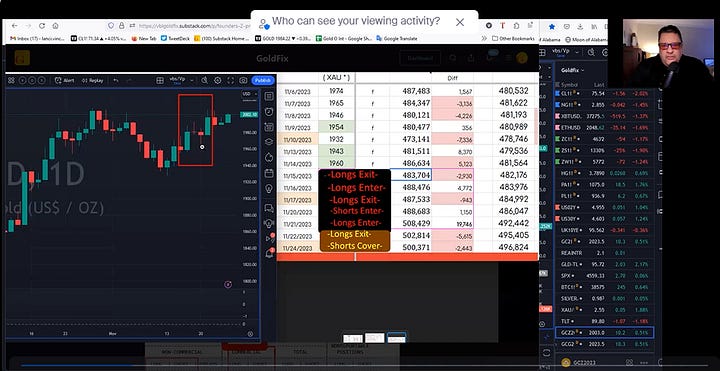Image resolution: width=720 pixels, height=371 pixels.
Task: Open the data window layers sidebar icon
Action: [269, 142]
